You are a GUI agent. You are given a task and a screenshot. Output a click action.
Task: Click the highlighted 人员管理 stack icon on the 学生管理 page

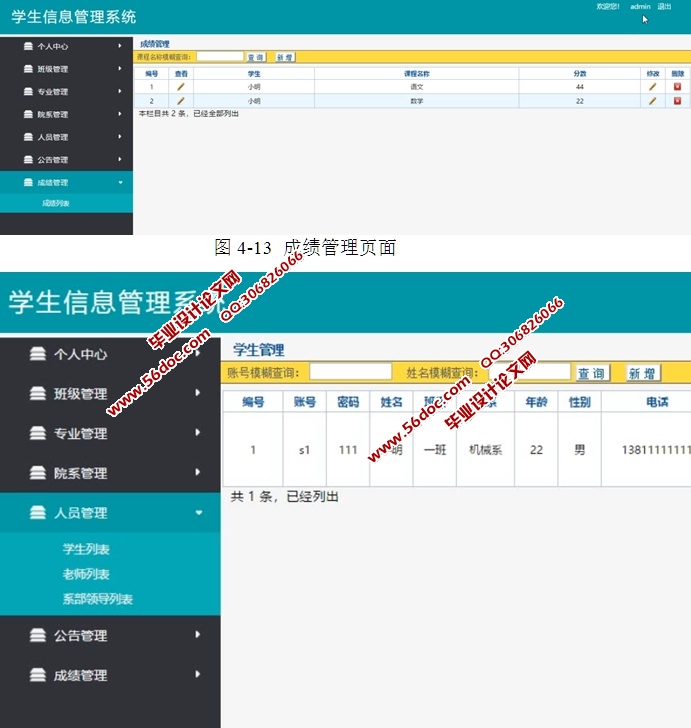pyautogui.click(x=38, y=513)
